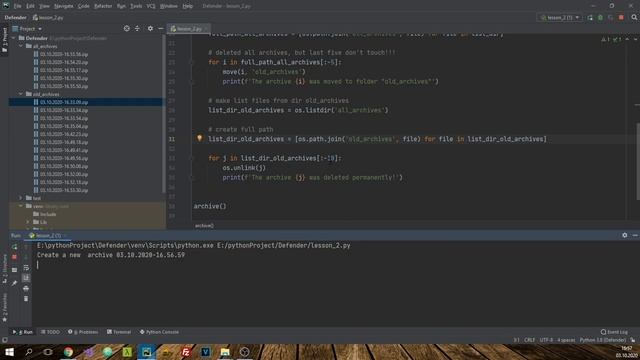Open the Refactor menu

coord(103,6)
